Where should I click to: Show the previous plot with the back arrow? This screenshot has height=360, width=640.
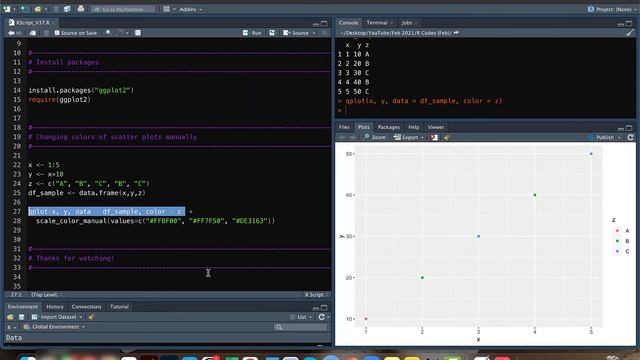tap(342, 138)
